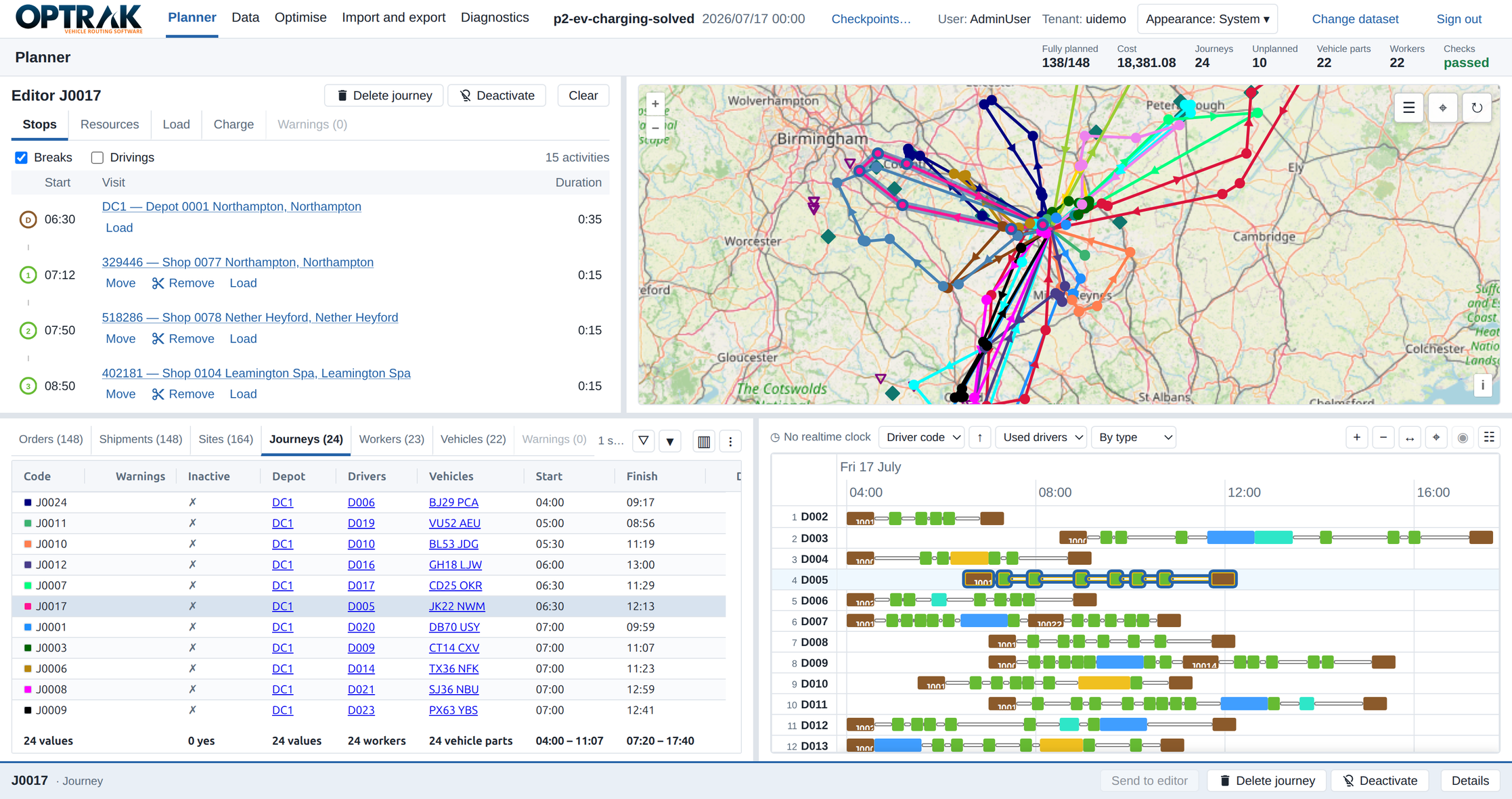Click the blue bar in D003's timeline
The image size is (1512, 799).
(x=1230, y=538)
